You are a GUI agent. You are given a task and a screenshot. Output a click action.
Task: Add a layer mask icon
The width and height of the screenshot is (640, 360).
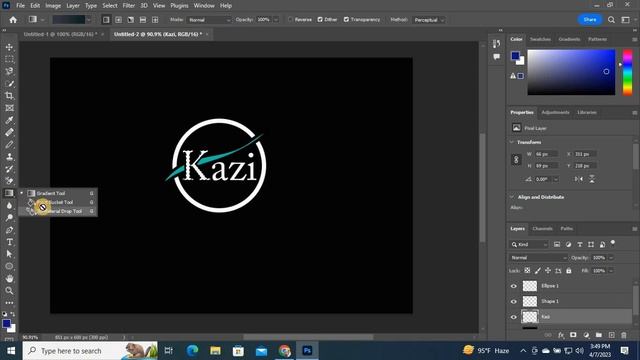click(573, 335)
